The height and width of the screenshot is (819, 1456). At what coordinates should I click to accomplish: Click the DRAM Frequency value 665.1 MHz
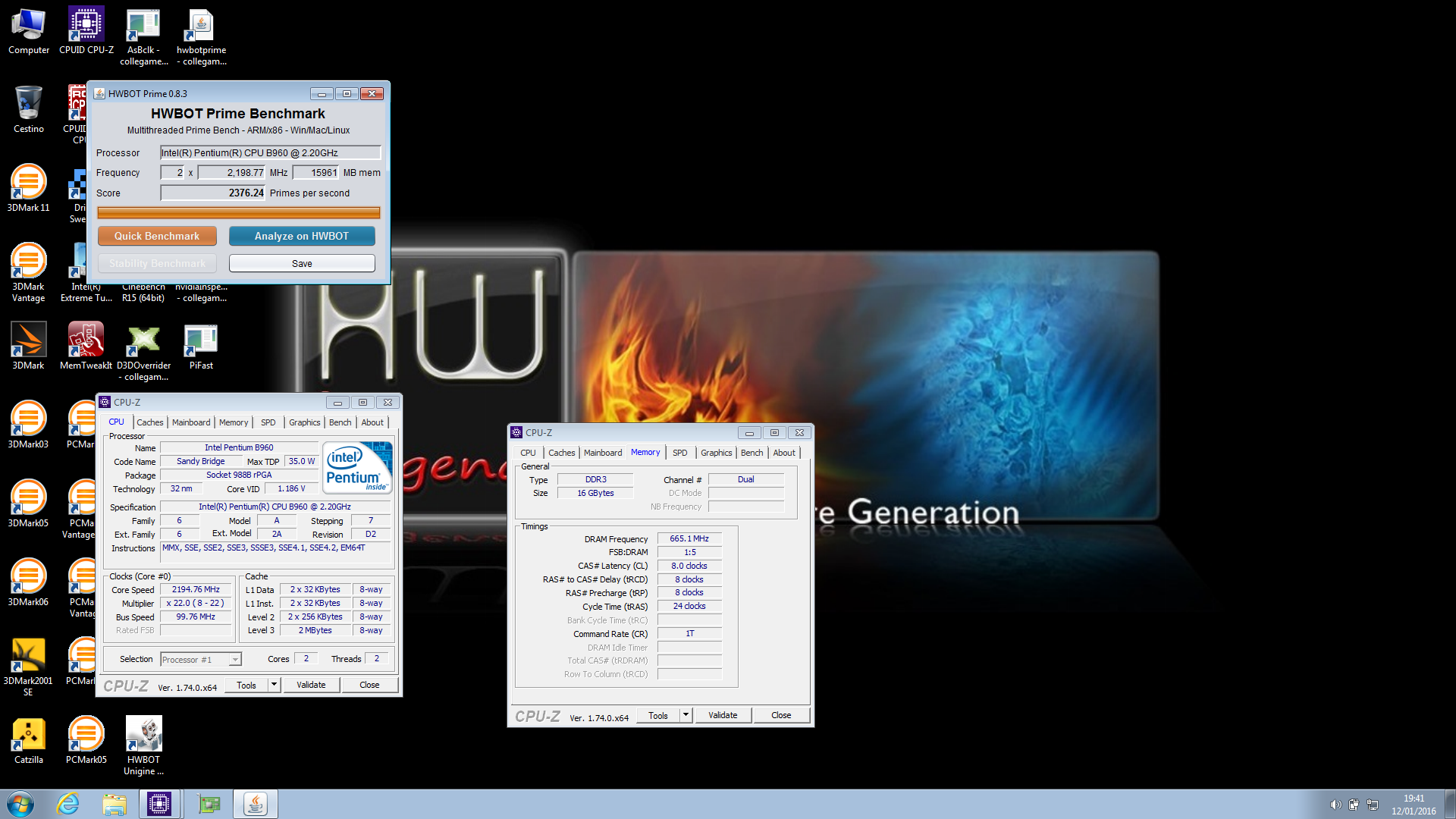(689, 538)
